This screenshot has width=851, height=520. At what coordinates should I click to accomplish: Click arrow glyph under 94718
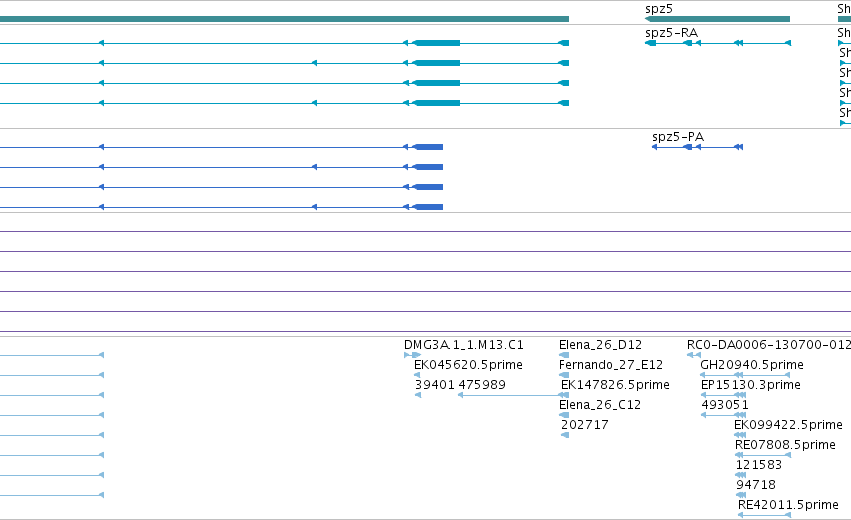[x=741, y=495]
